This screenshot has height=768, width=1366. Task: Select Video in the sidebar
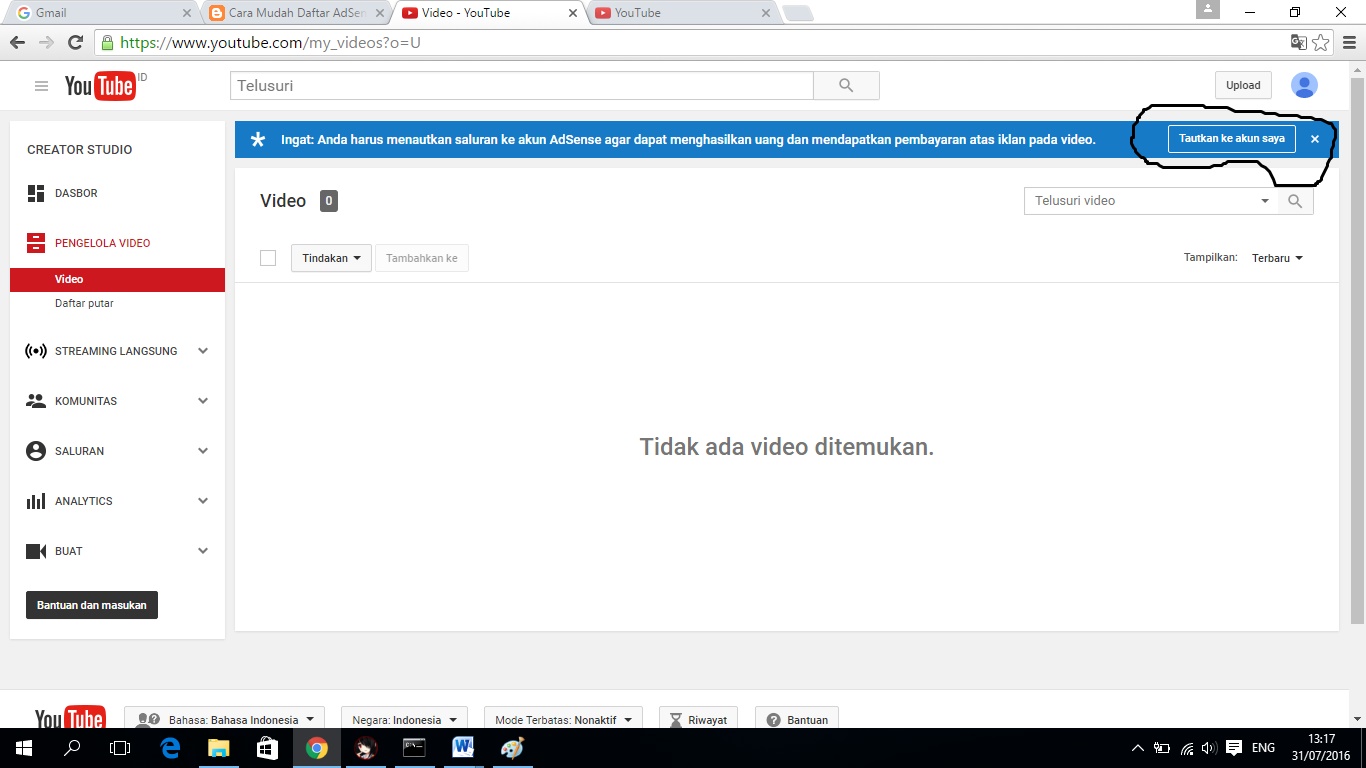[x=117, y=279]
